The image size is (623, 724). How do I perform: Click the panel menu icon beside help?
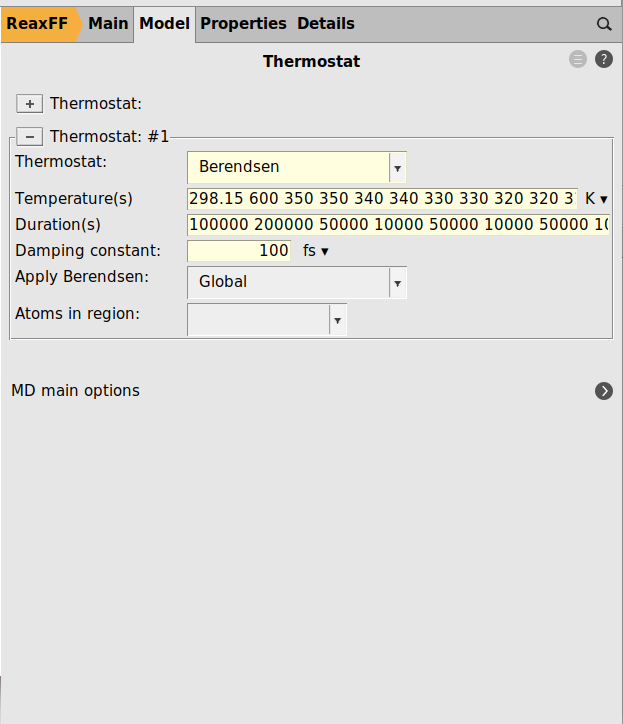[x=578, y=60]
